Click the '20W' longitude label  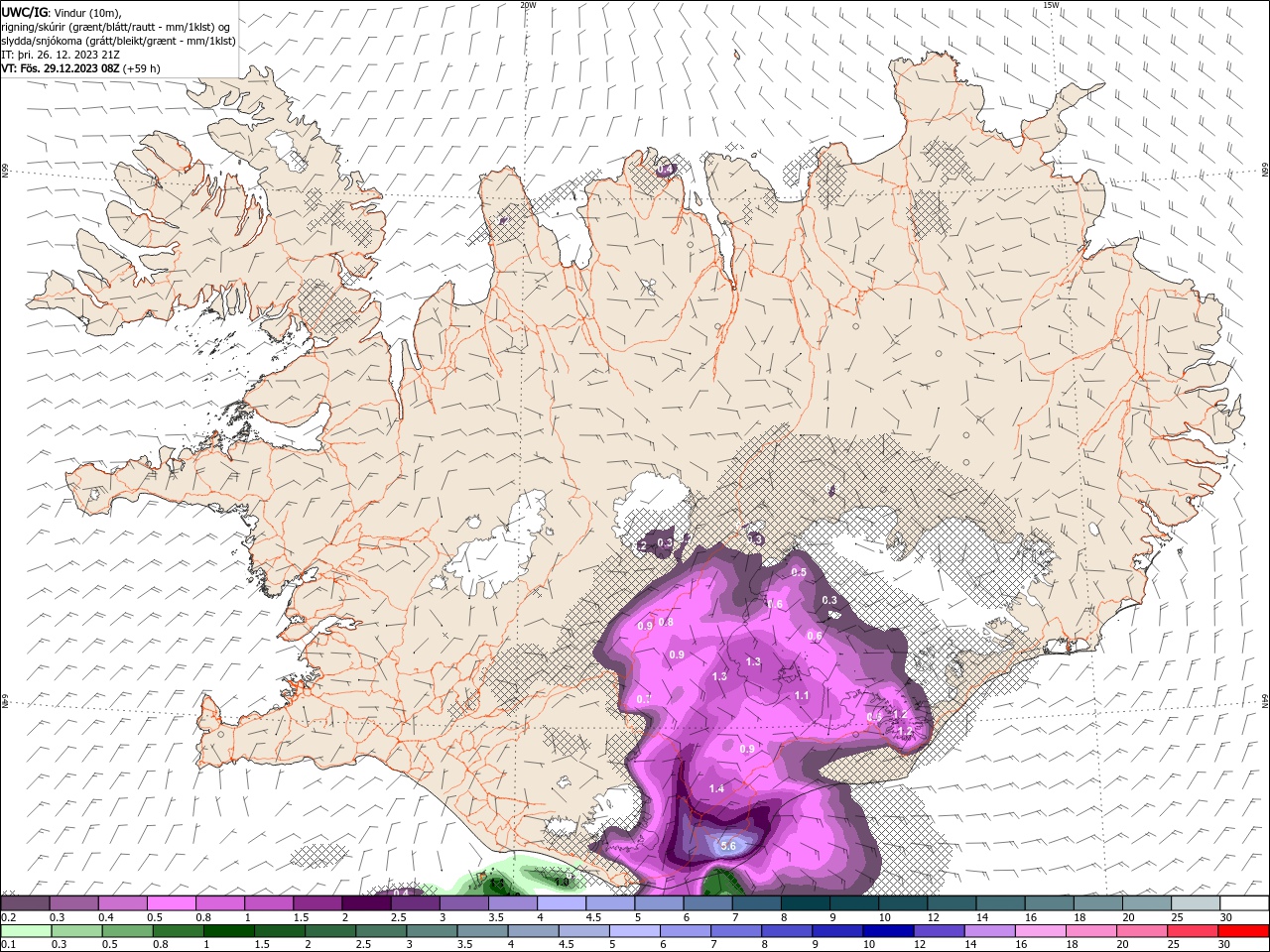[x=528, y=5]
